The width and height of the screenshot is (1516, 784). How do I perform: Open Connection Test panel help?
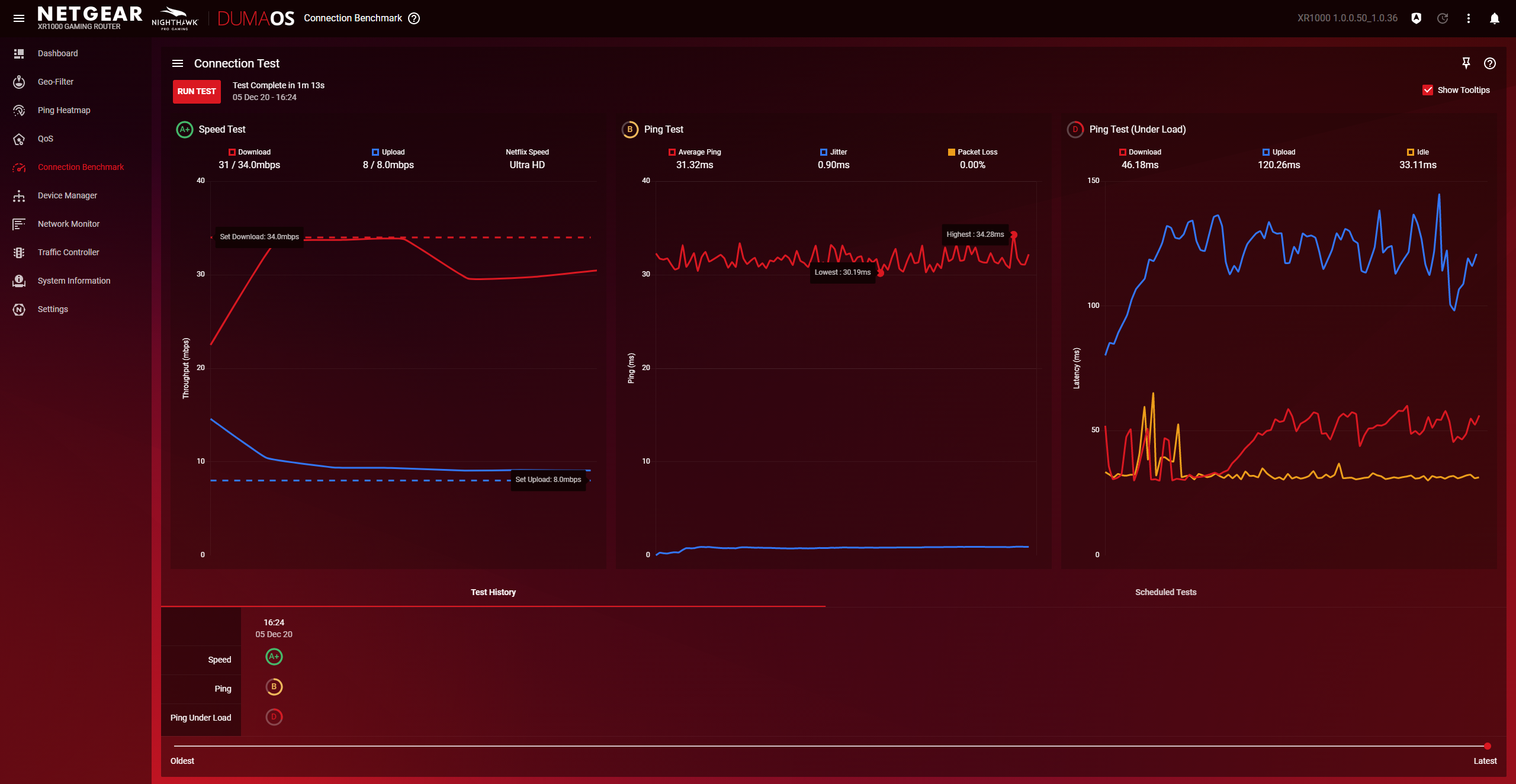(x=1490, y=63)
